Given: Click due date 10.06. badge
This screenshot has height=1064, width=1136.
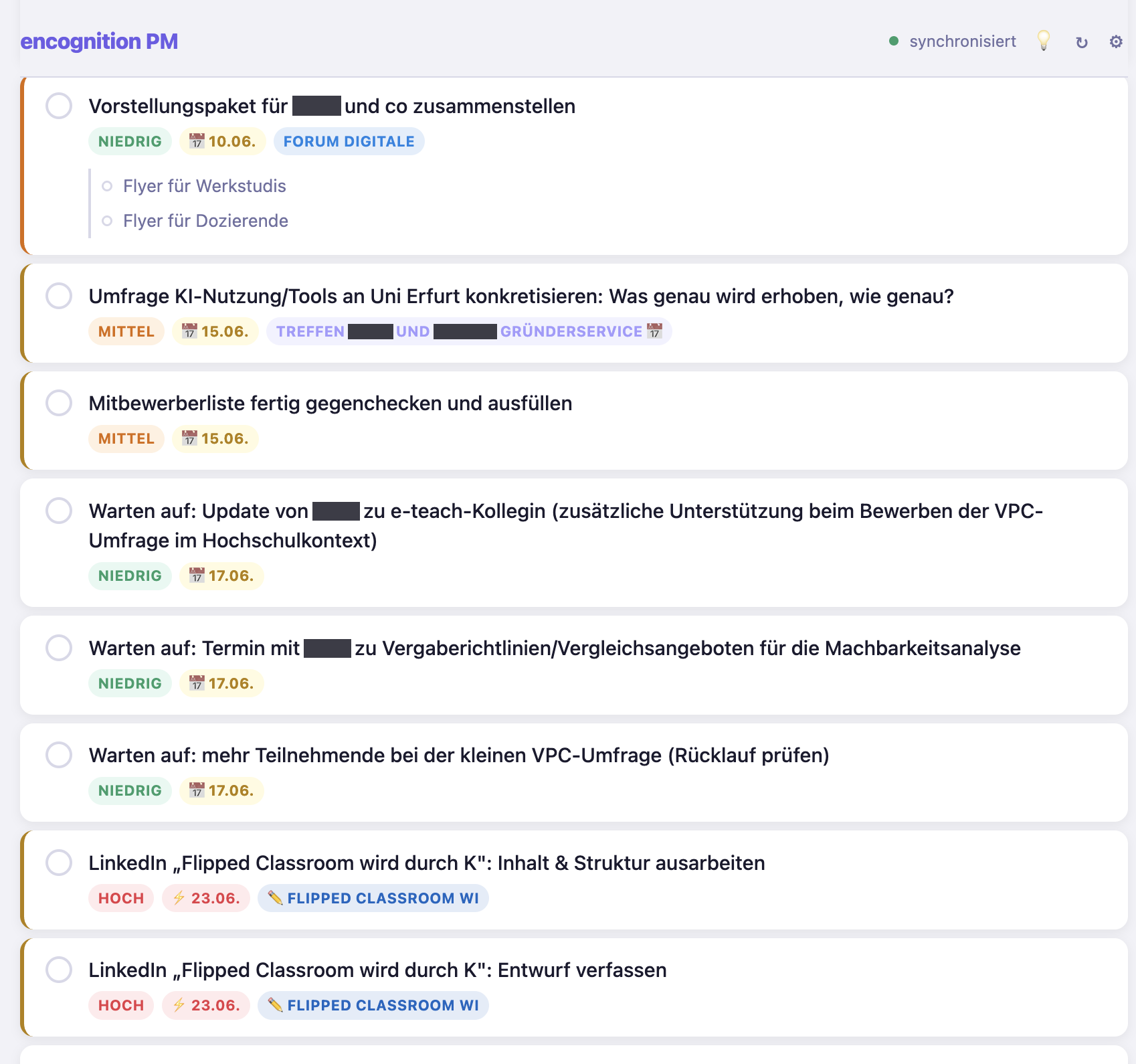Looking at the screenshot, I should (223, 141).
